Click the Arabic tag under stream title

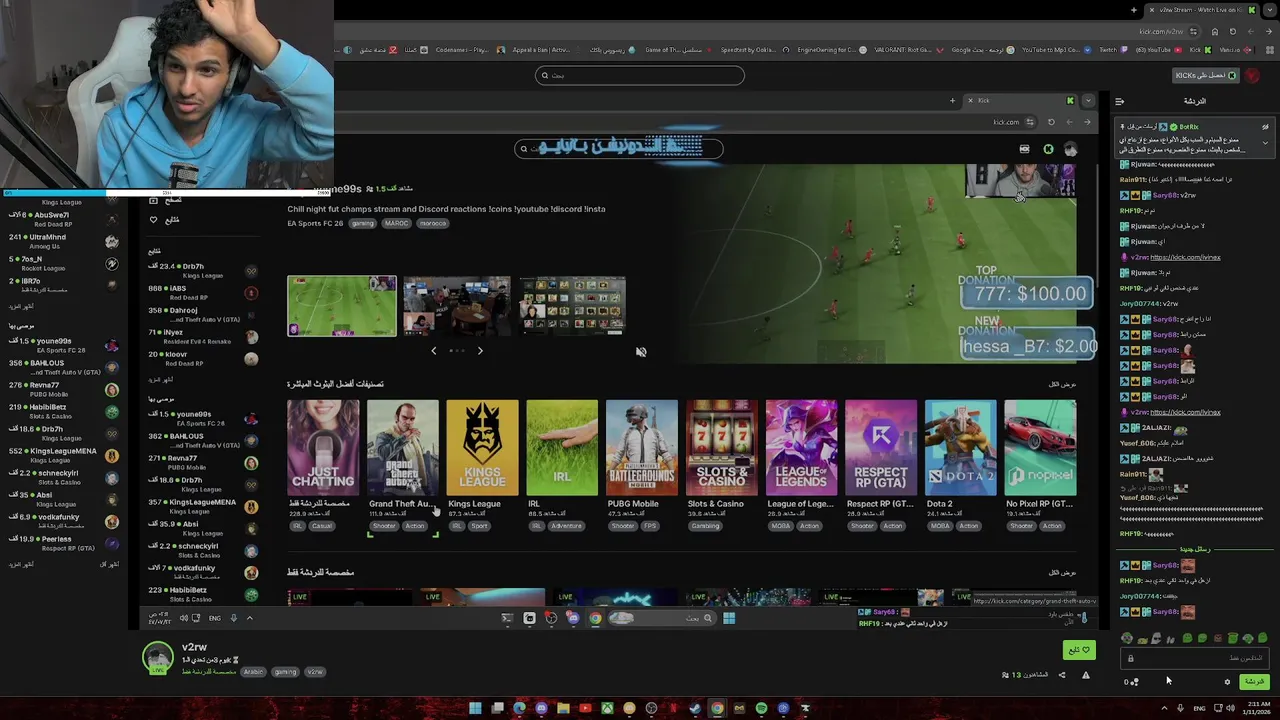tap(253, 672)
